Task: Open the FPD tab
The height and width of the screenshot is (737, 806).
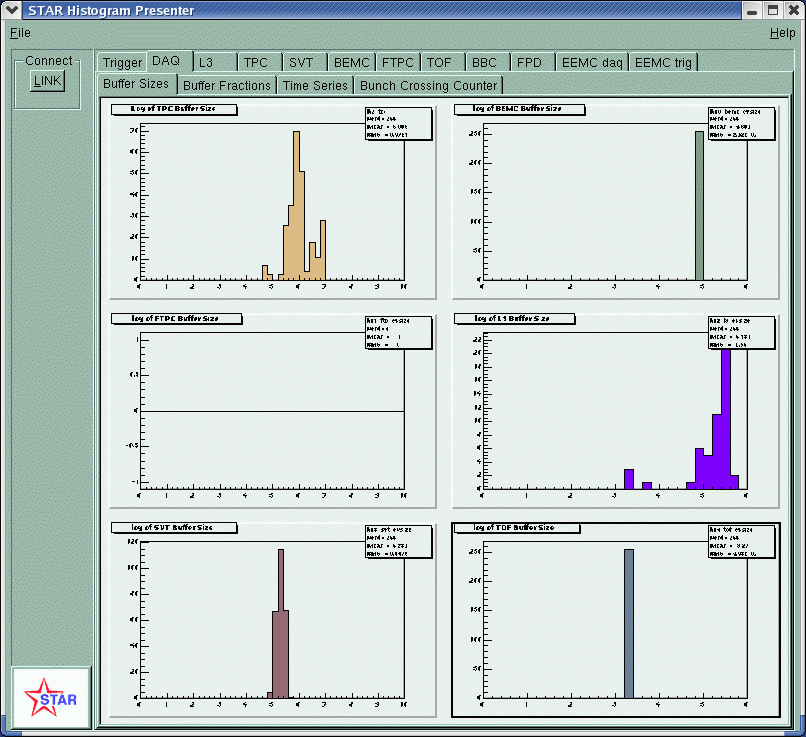Action: (x=534, y=62)
